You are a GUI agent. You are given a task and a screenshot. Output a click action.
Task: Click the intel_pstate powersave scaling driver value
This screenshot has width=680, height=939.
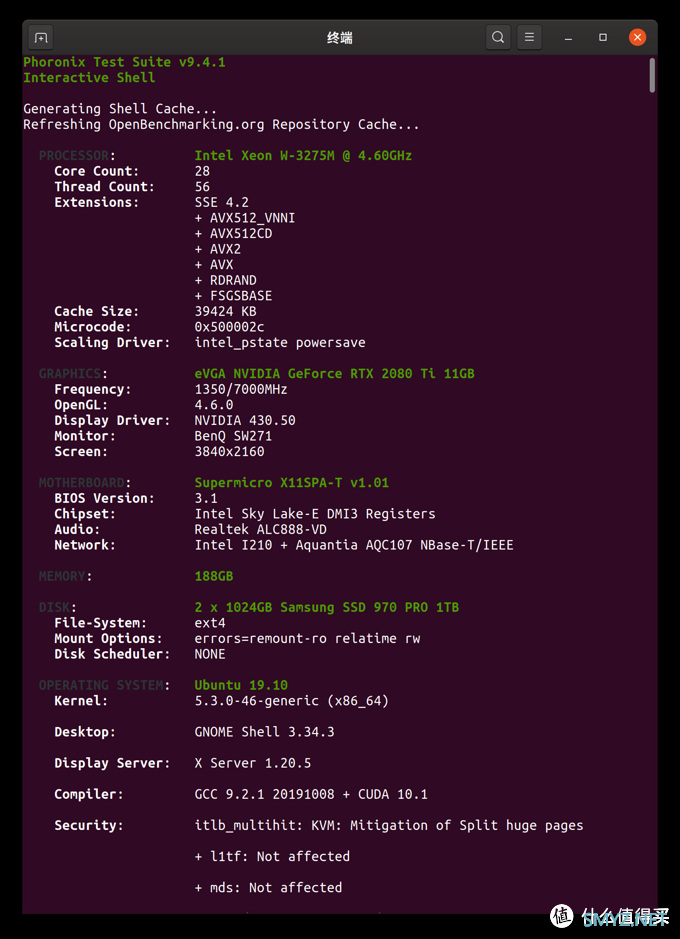pos(280,343)
